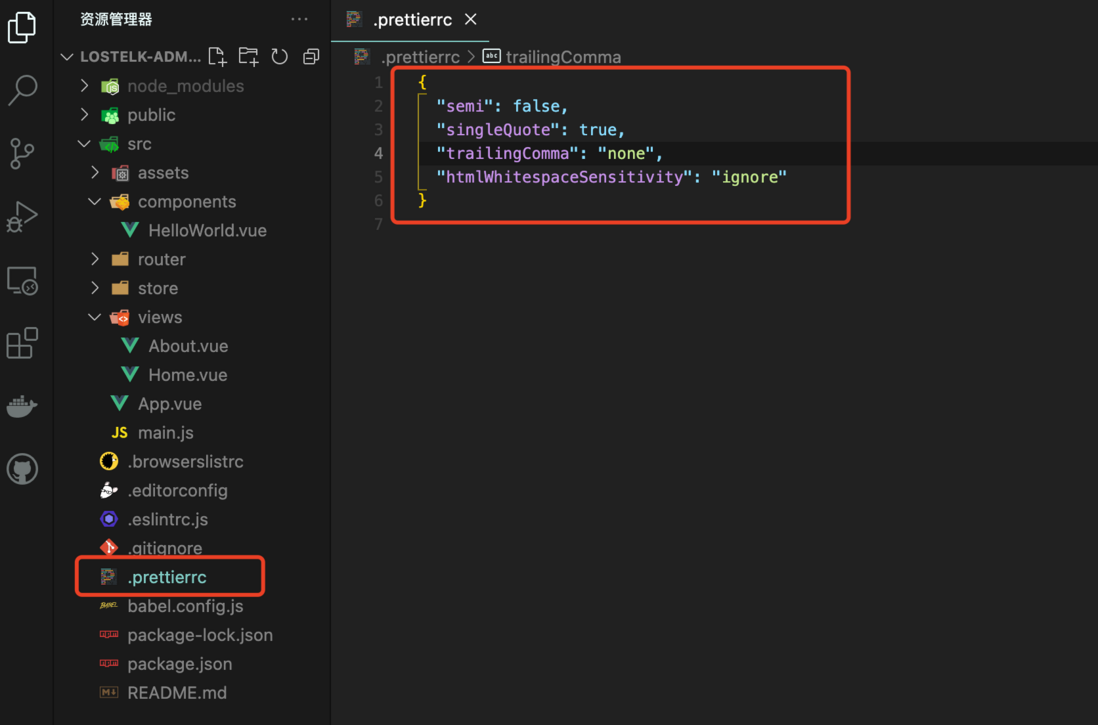The width and height of the screenshot is (1098, 725).
Task: Open the Run and Debug view
Action: pyautogui.click(x=22, y=216)
